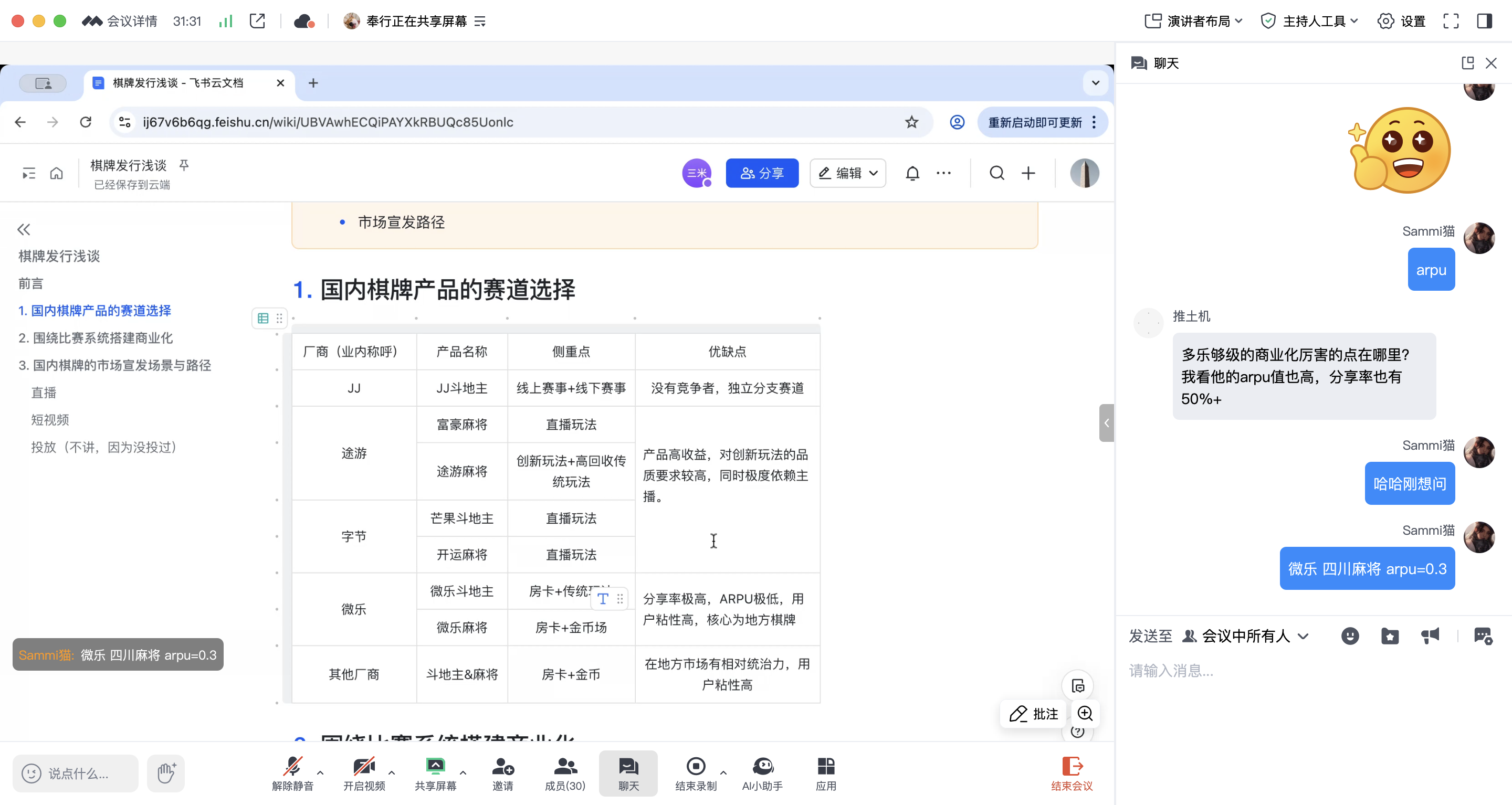Pop out the 聊天 chat panel
1512x805 pixels.
coord(1467,63)
